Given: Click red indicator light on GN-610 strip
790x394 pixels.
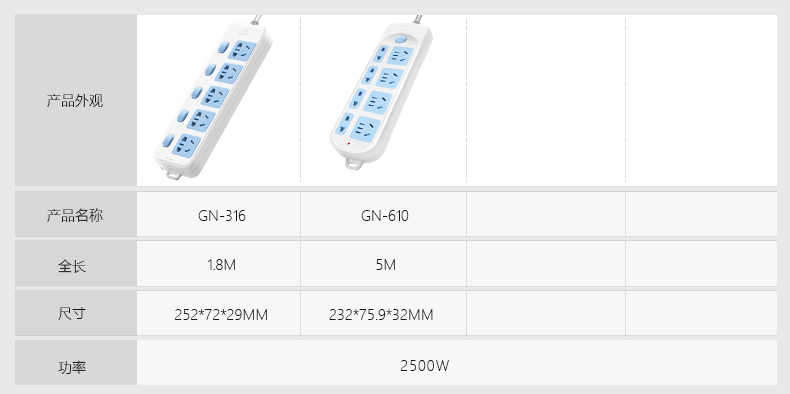Looking at the screenshot, I should [348, 144].
